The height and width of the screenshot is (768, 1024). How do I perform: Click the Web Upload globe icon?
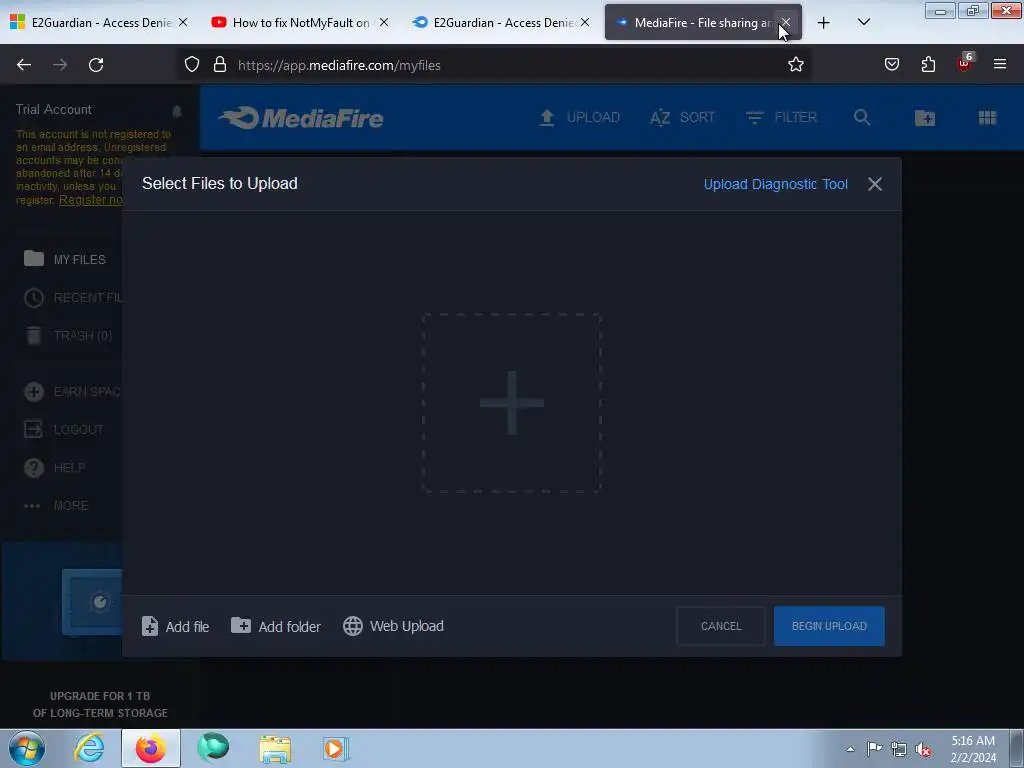[x=353, y=626]
